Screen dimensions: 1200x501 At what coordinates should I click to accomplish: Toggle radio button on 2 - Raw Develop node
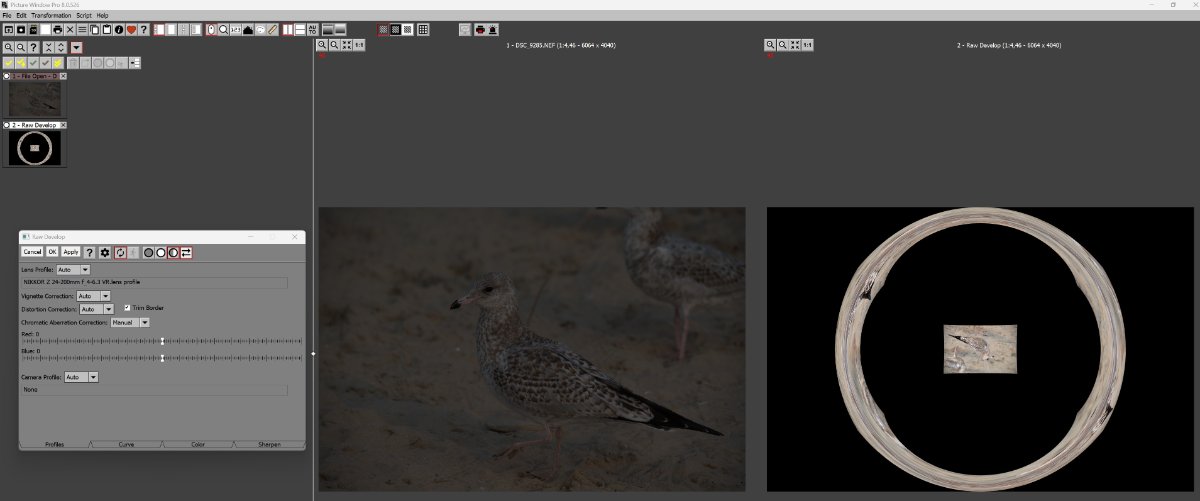point(6,125)
